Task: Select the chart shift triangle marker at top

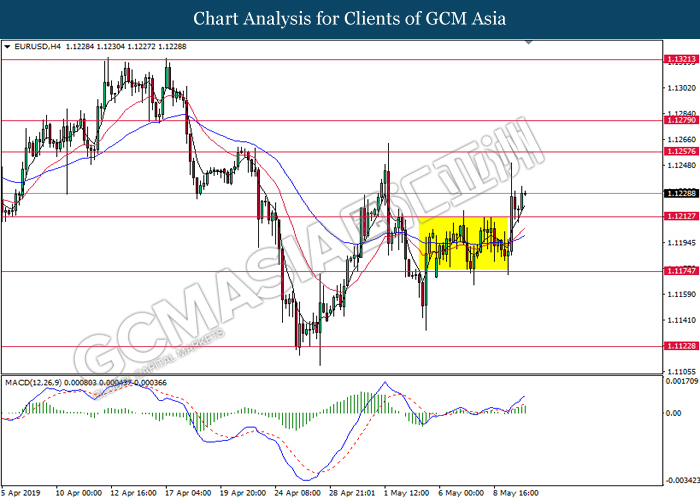Action: (x=529, y=42)
